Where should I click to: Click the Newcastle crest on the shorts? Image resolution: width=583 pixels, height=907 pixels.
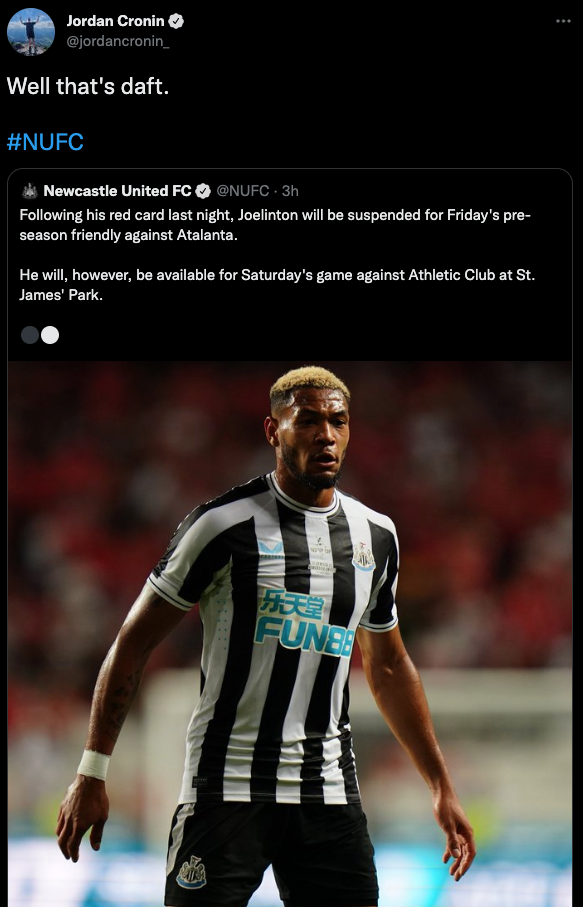pos(191,872)
